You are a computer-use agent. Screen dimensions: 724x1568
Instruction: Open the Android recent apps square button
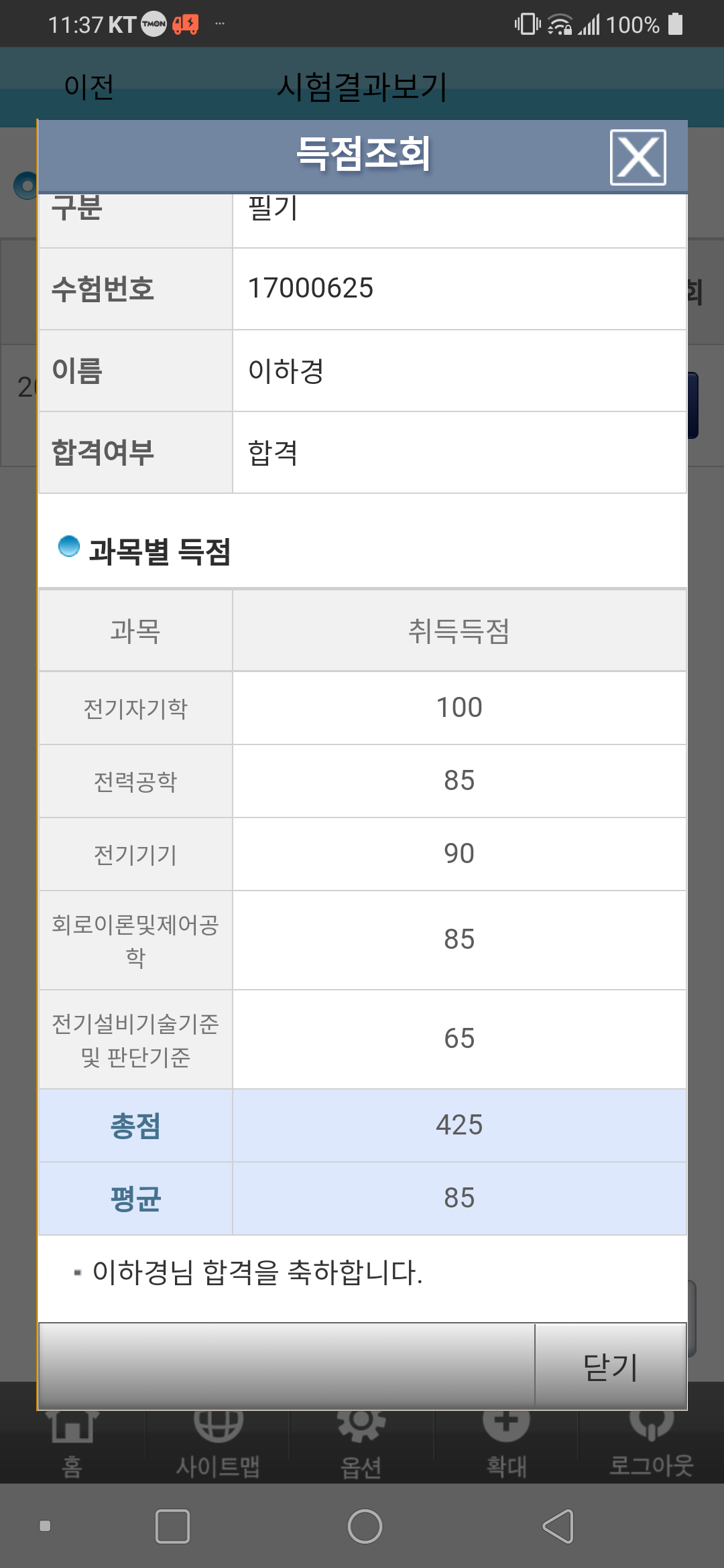[x=172, y=1526]
